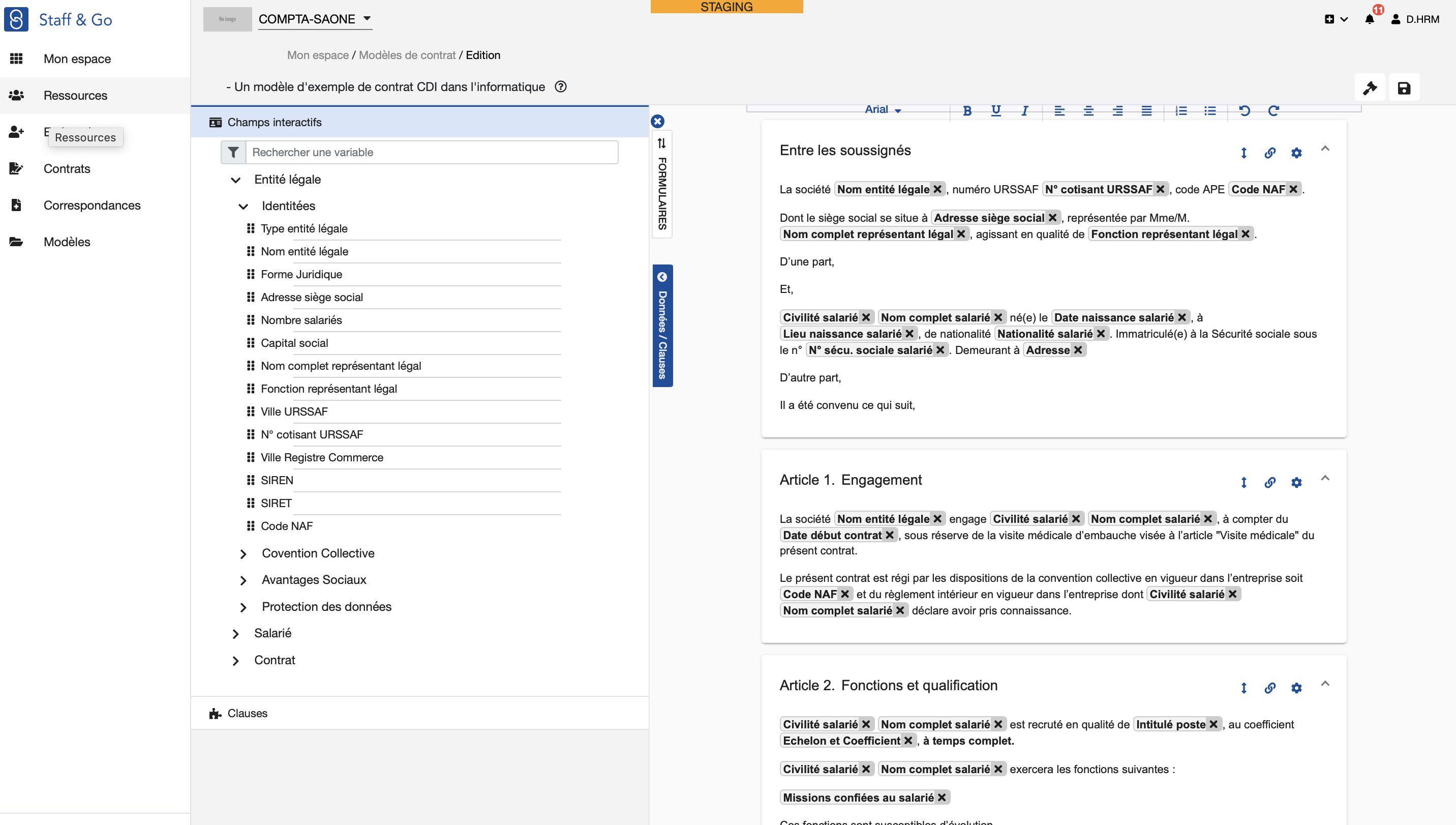Insert numbered list
This screenshot has width=1456, height=825.
pos(1181,110)
